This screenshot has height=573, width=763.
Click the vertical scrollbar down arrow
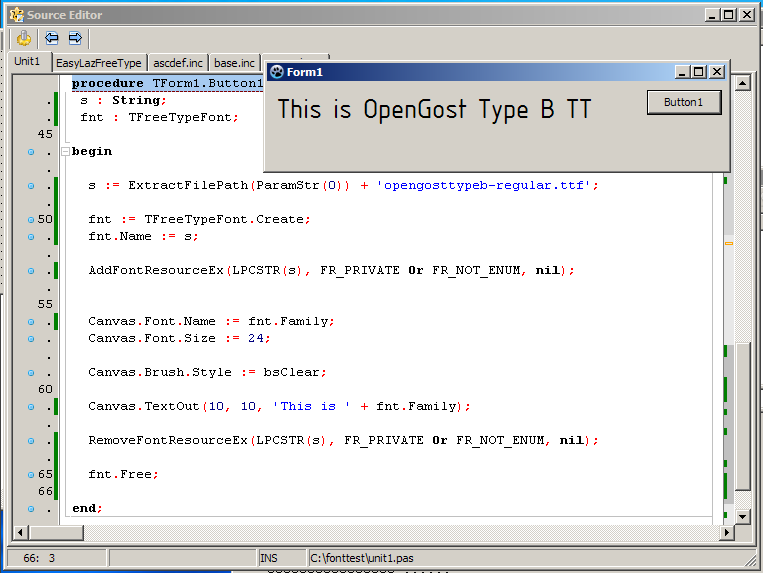[x=742, y=516]
